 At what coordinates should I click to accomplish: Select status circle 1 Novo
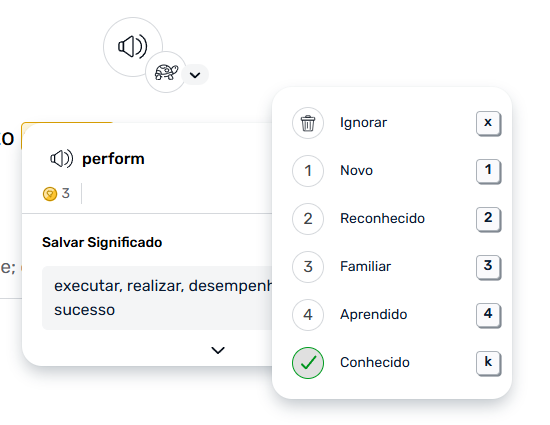pyautogui.click(x=308, y=171)
